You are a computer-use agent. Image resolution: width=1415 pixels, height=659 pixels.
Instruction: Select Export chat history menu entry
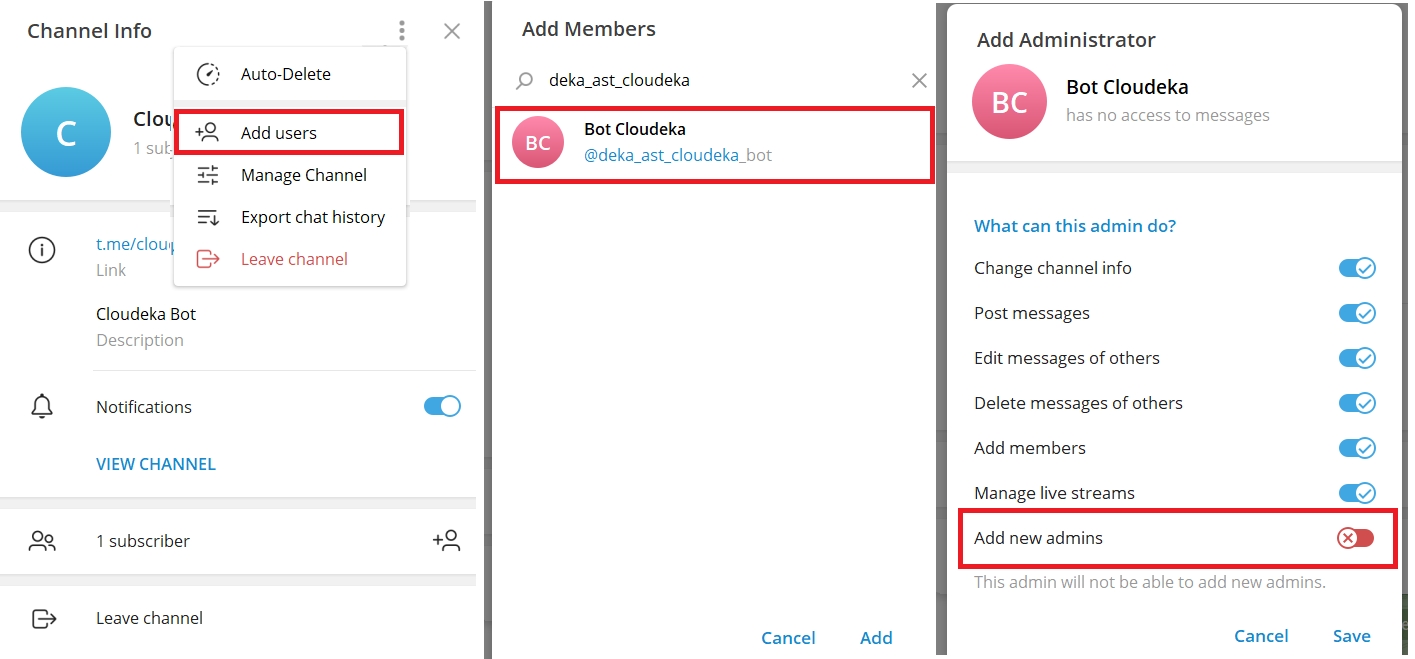312,217
